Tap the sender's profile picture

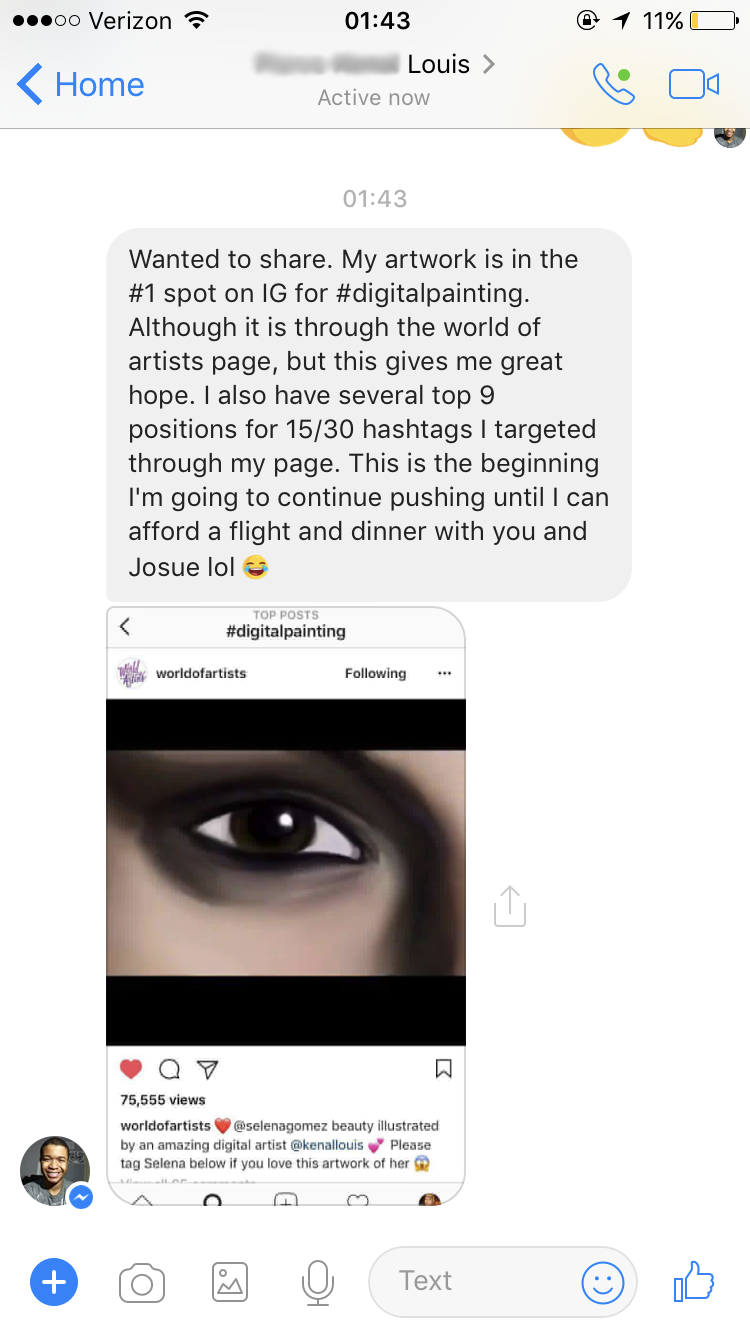click(55, 1171)
